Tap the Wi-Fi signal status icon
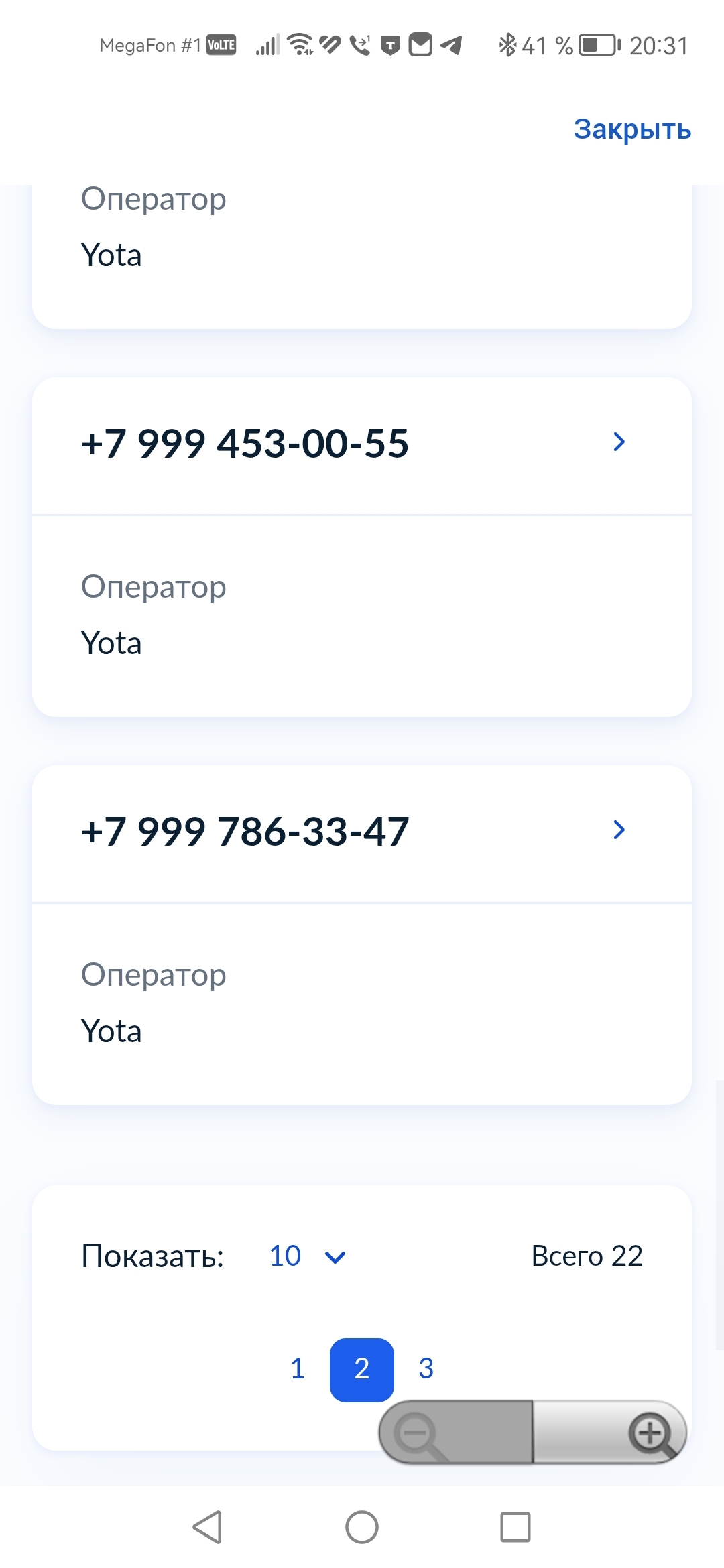 (x=300, y=44)
